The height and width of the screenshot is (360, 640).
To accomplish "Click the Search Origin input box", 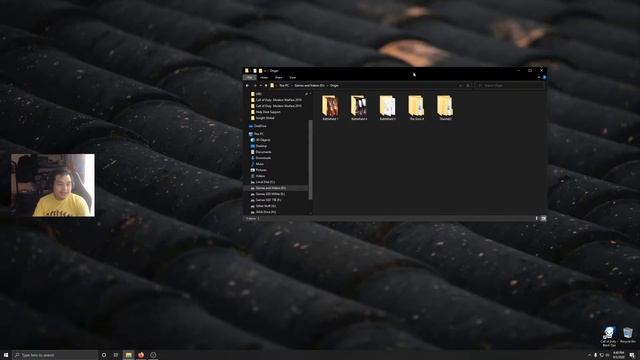I will click(x=510, y=85).
